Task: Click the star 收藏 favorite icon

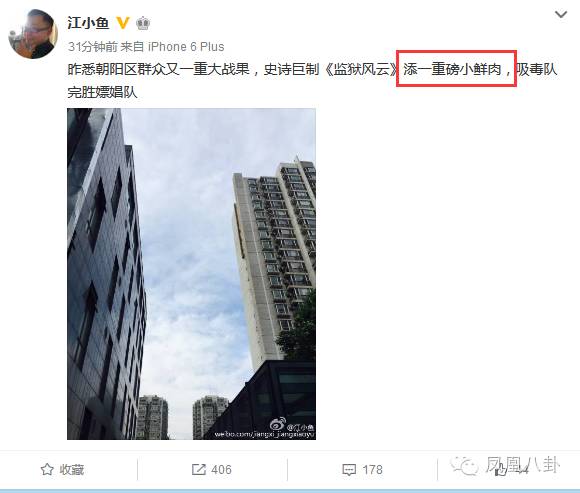Action: [47, 470]
